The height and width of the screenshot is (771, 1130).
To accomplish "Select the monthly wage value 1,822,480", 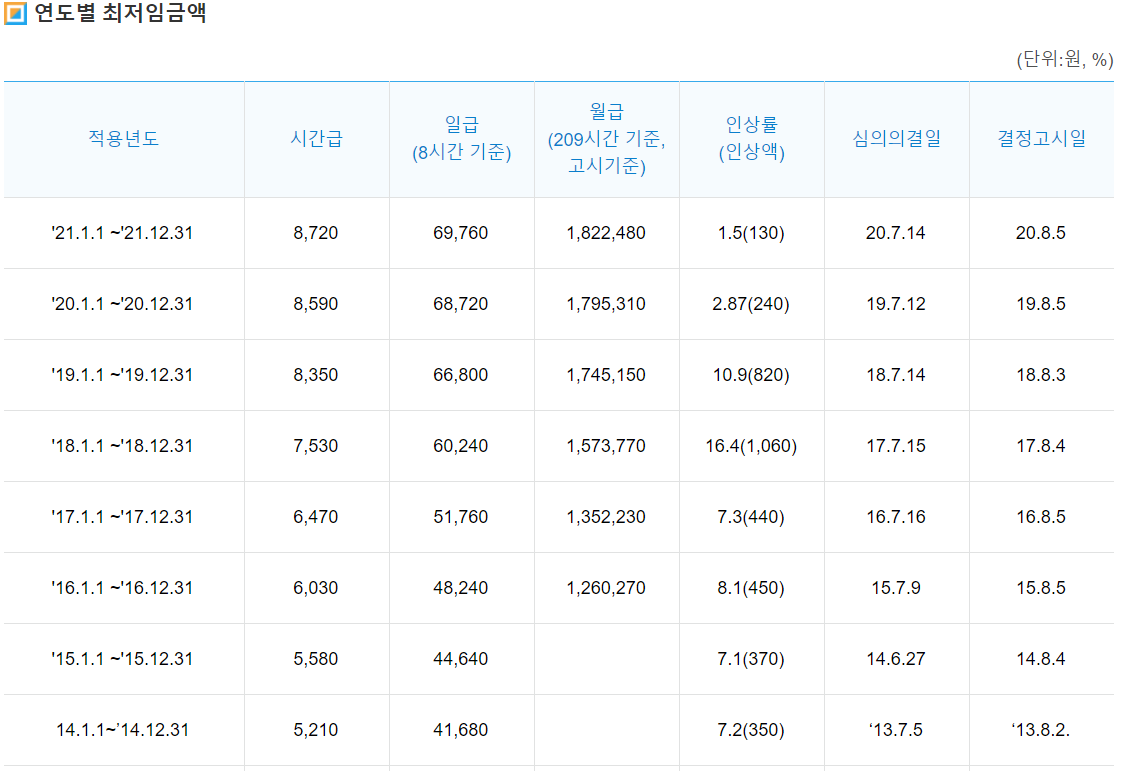I will click(606, 233).
